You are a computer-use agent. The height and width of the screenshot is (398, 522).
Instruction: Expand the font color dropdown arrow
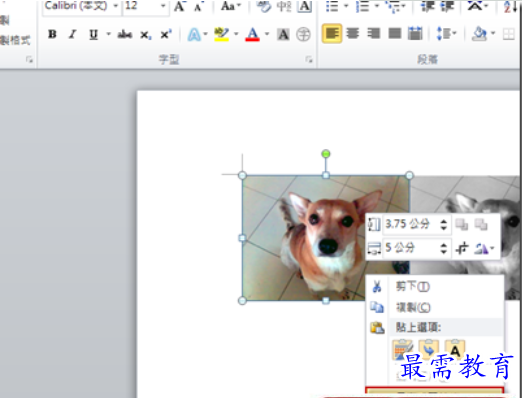[x=267, y=34]
